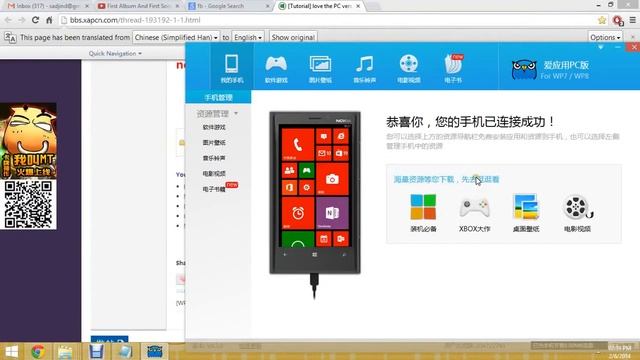Open the app's top dropdown menu arrow

[x=601, y=47]
